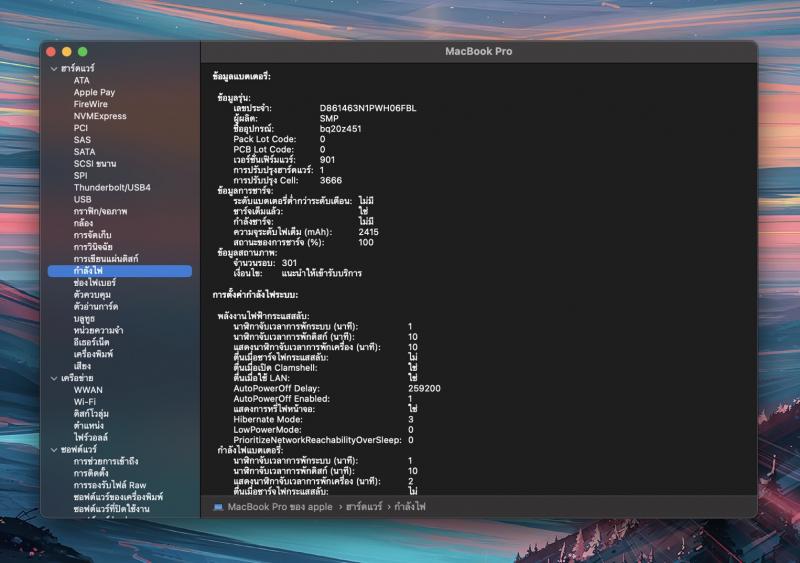
Task: Open ไฟร์วอลล์ entry
Action: tap(91, 437)
